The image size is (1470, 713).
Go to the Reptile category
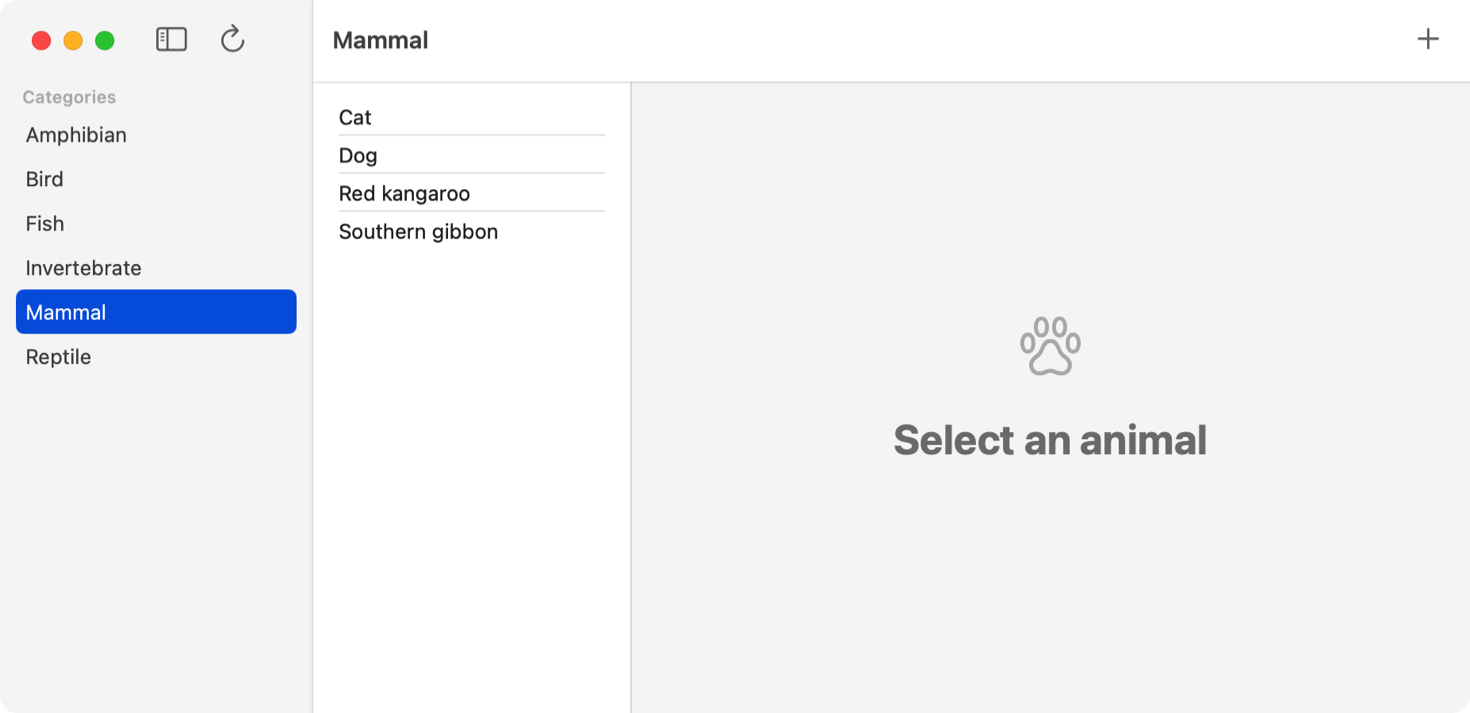pos(58,357)
